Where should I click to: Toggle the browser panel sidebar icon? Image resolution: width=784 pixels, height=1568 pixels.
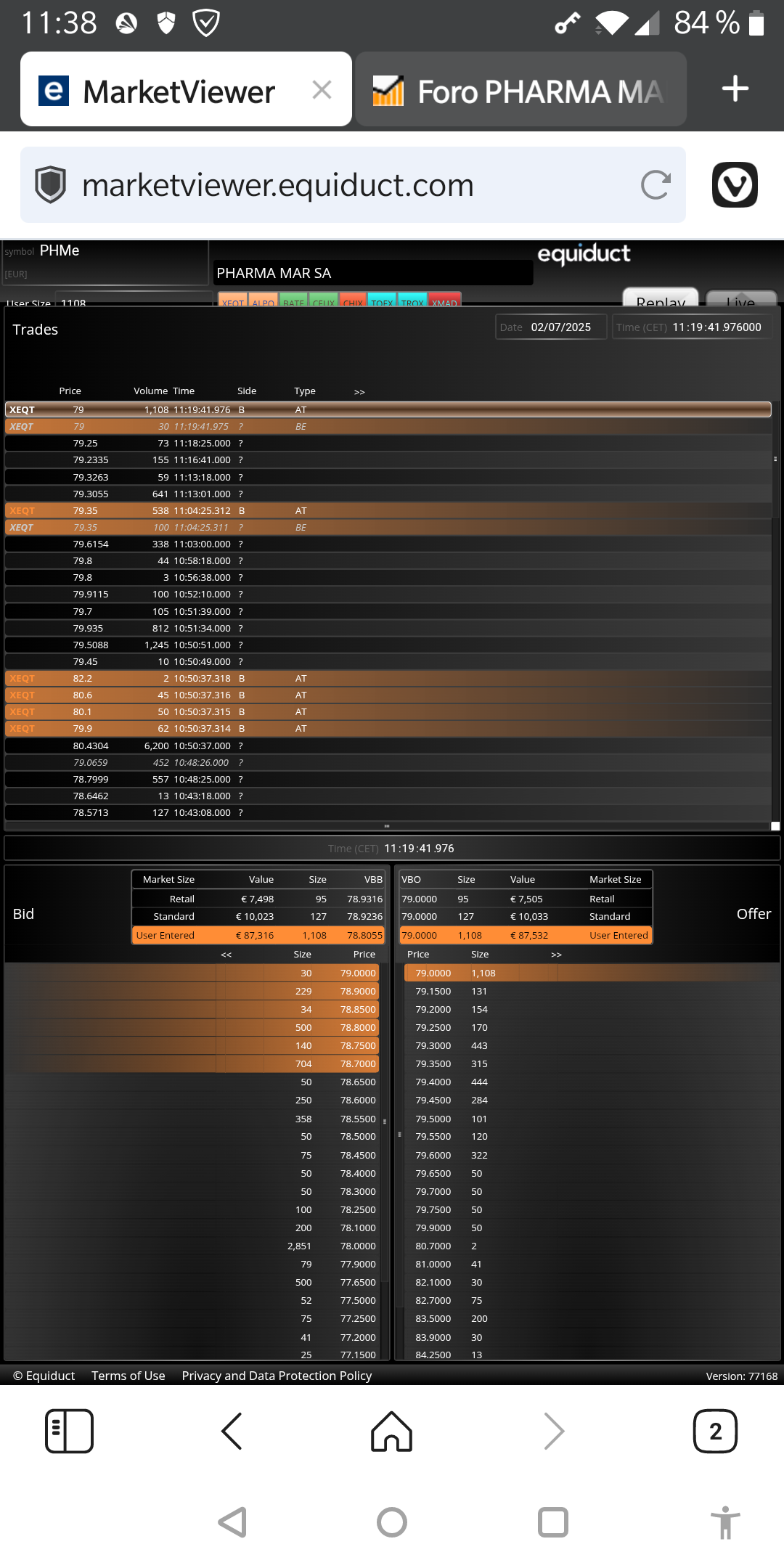tap(69, 1431)
